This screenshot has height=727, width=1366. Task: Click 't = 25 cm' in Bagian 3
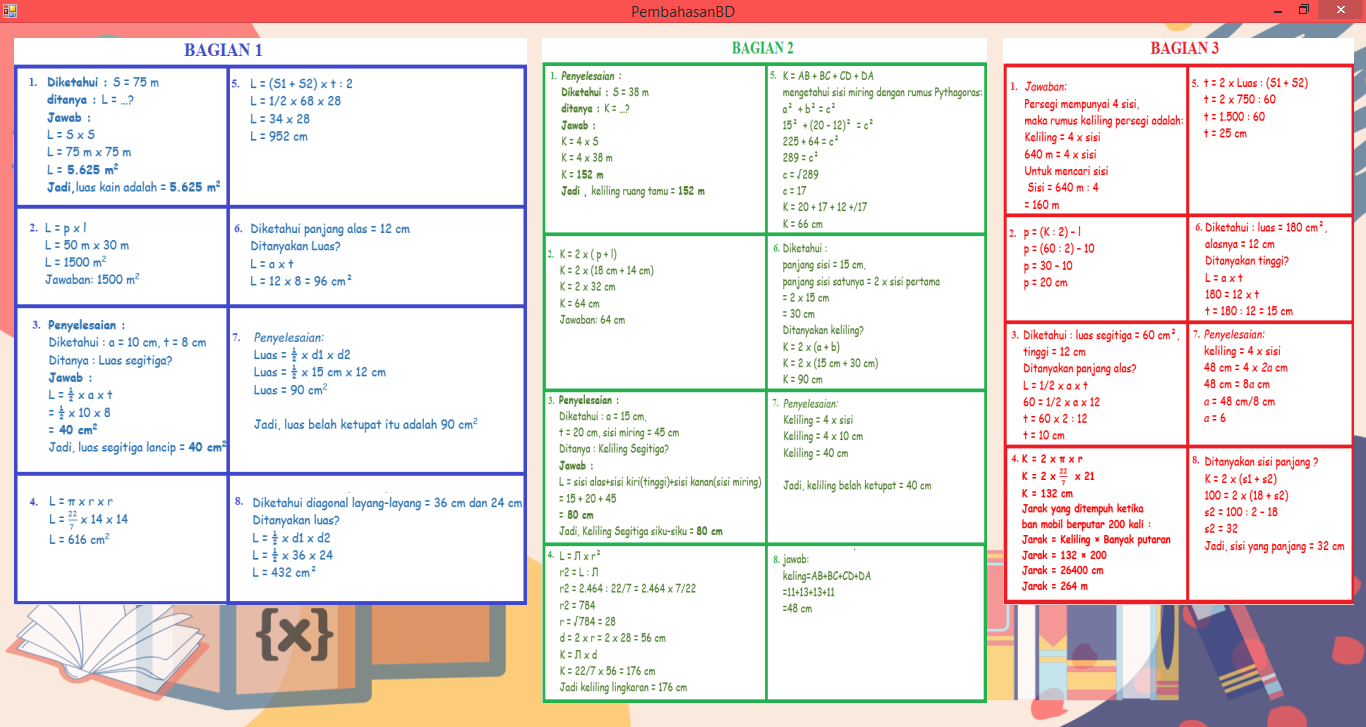1225,133
